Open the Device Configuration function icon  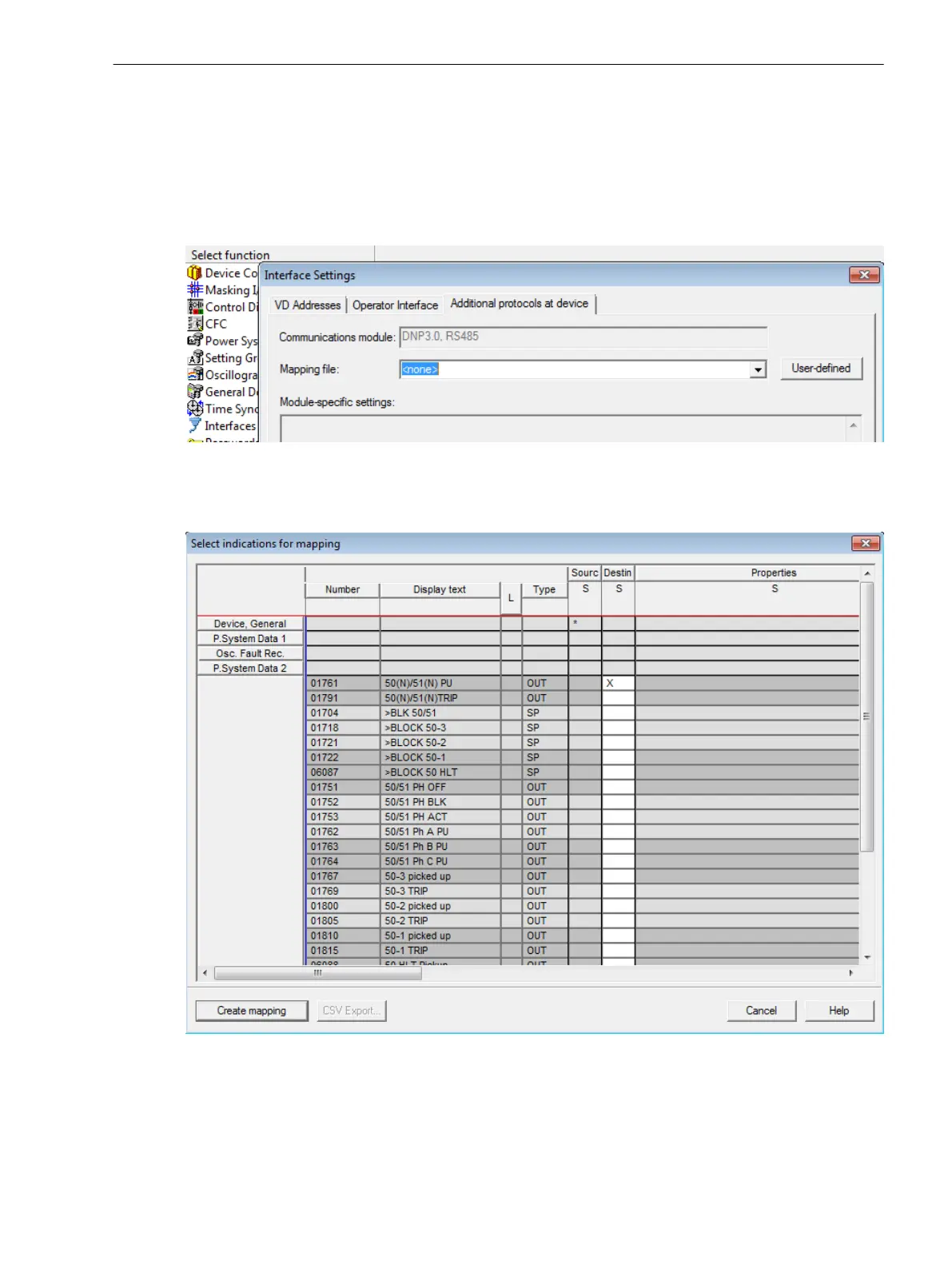coord(194,273)
